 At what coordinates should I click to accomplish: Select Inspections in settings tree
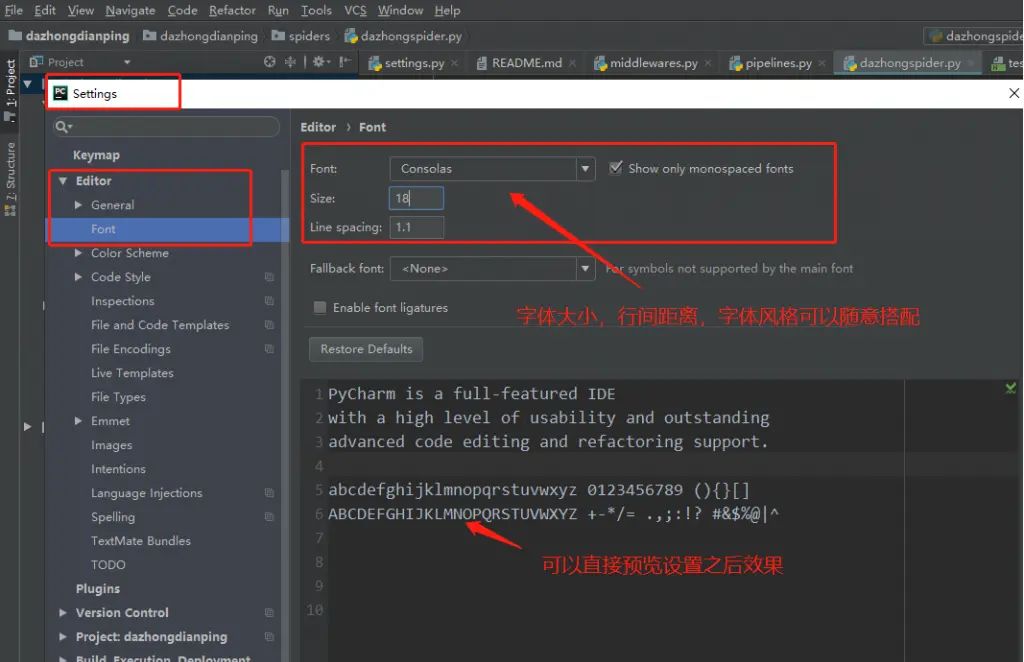coord(123,301)
